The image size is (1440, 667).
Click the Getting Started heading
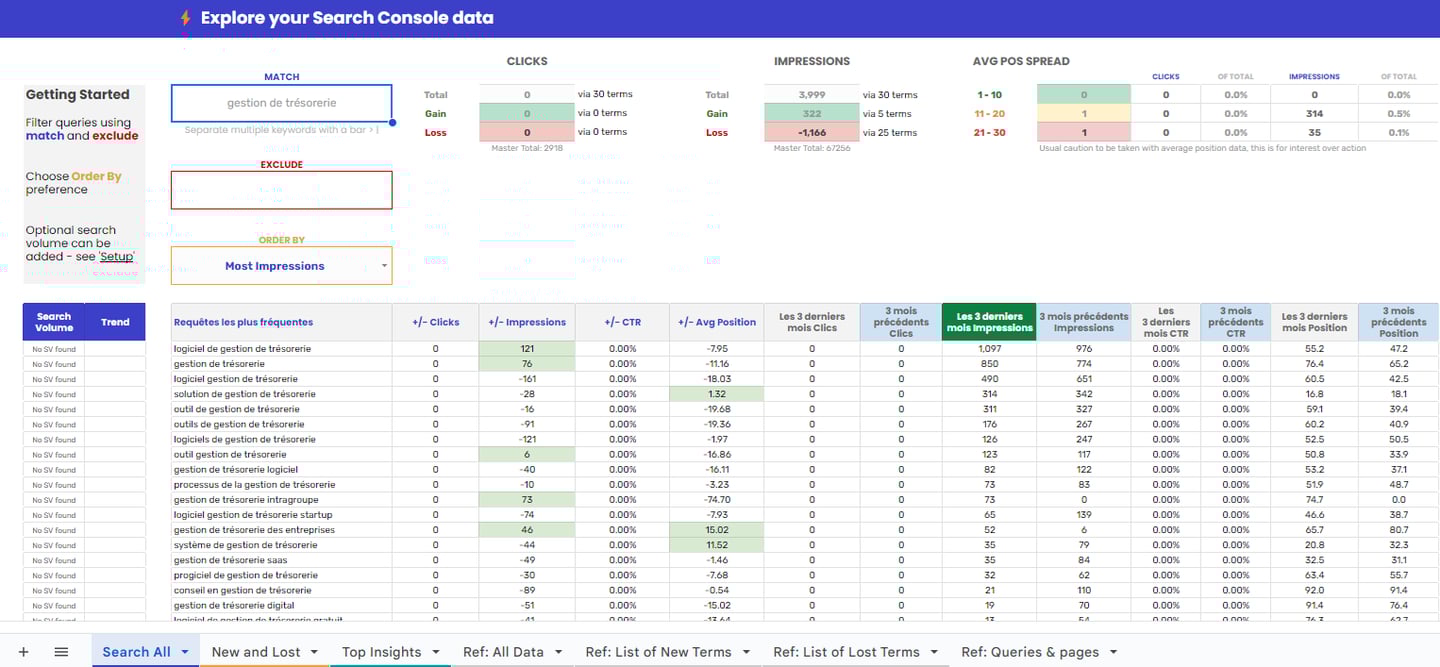pyautogui.click(x=78, y=95)
